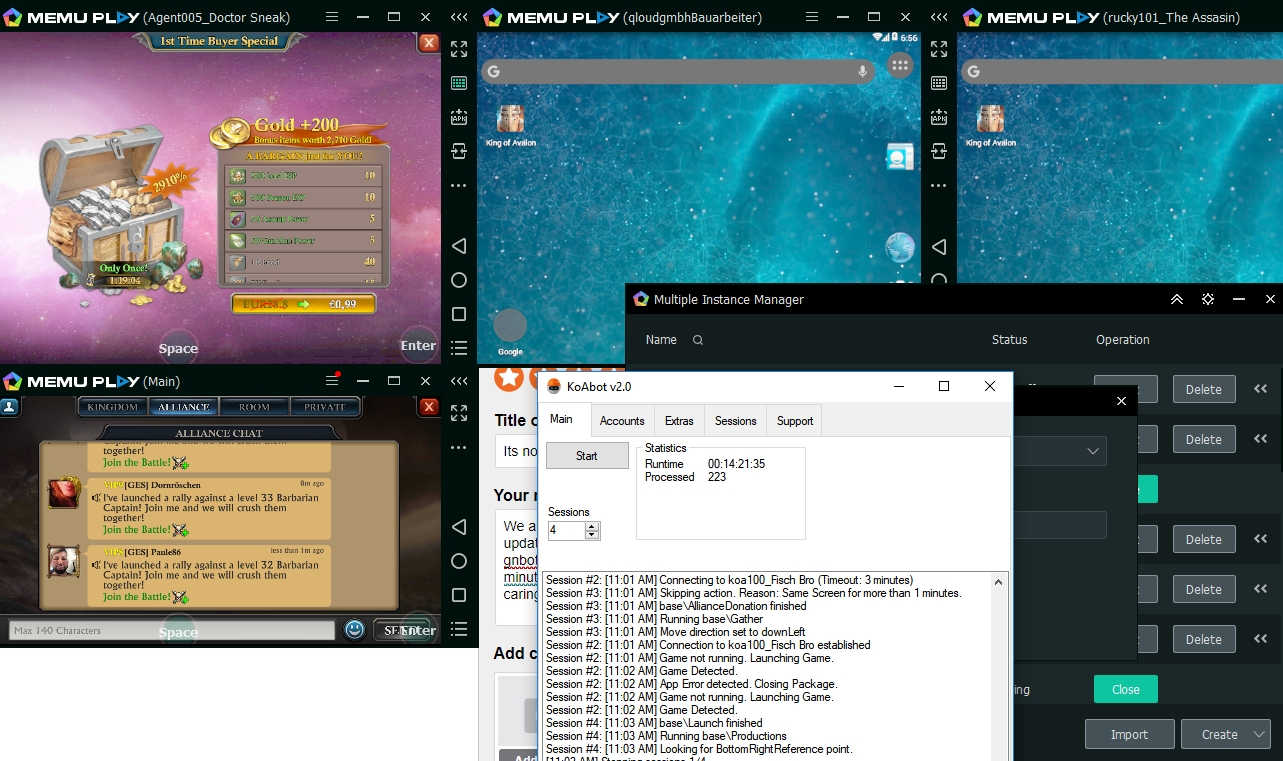Click Join the Battle link in Paule86 message
The width and height of the screenshot is (1283, 761).
click(136, 597)
